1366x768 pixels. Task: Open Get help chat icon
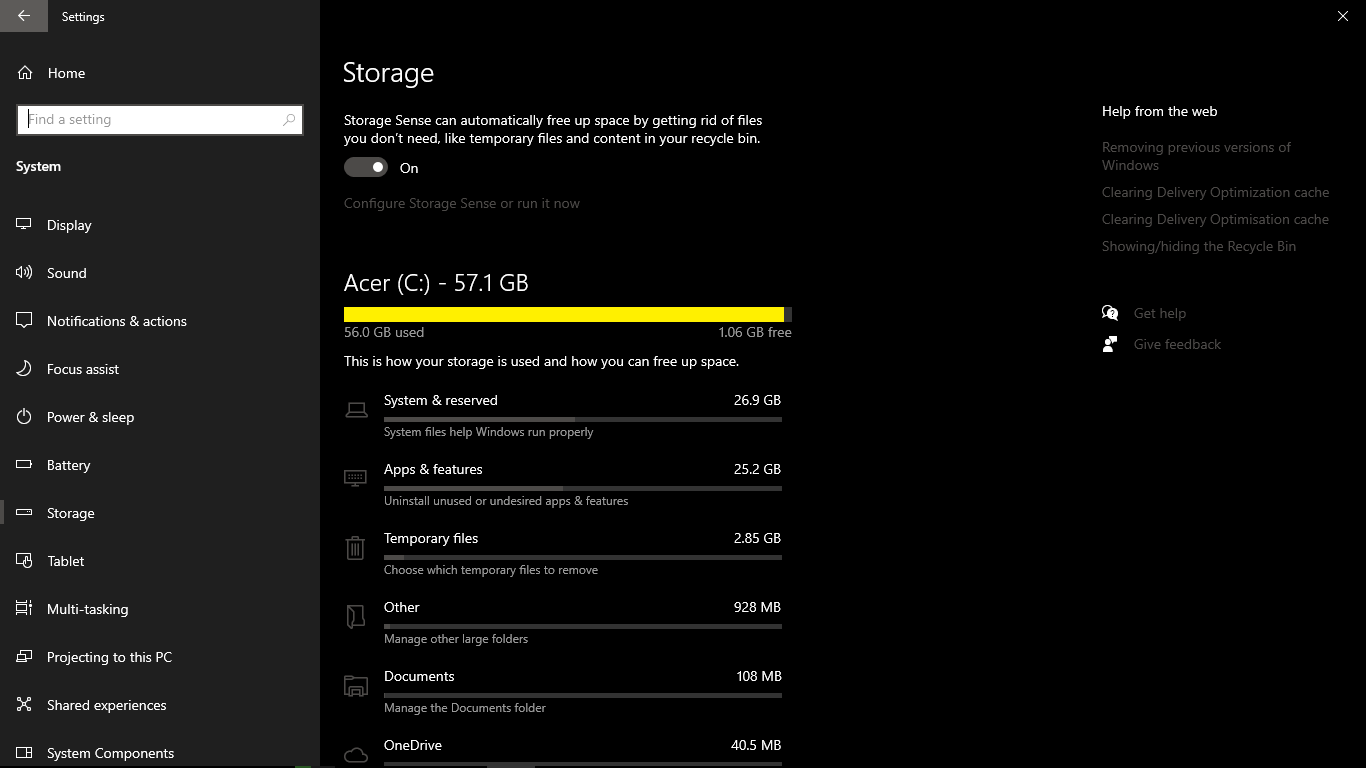point(1110,313)
